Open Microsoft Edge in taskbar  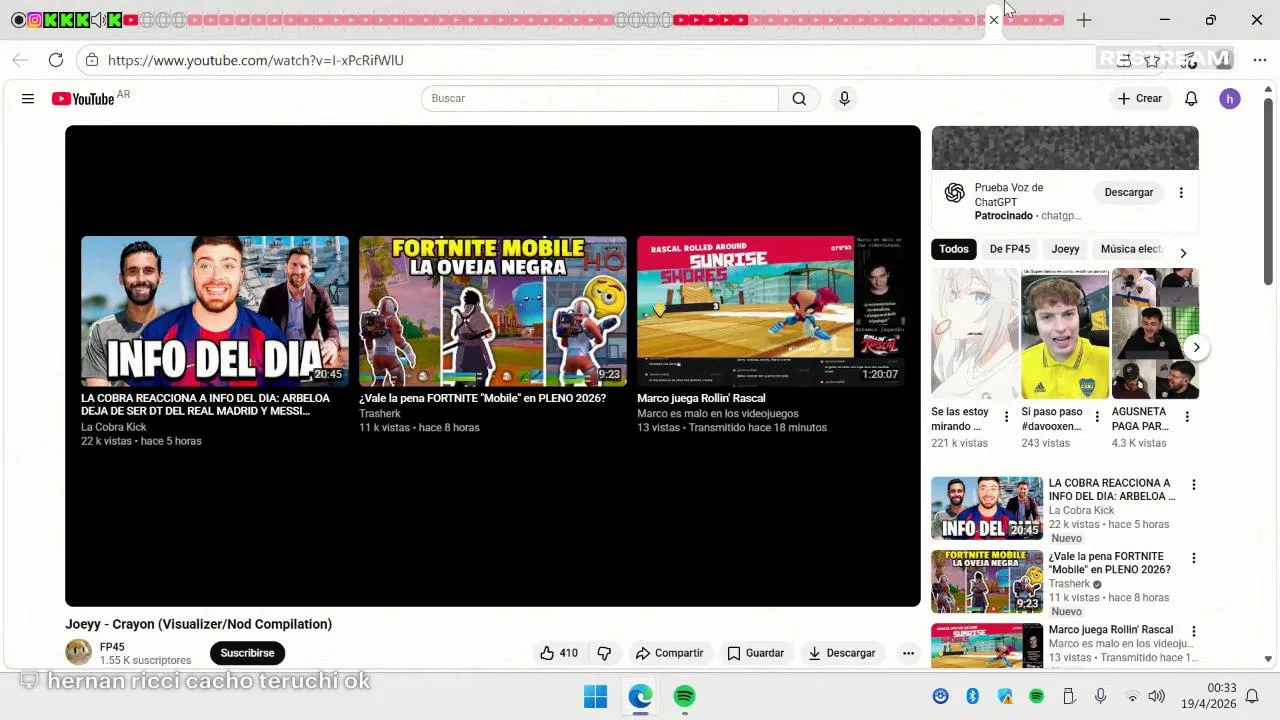[640, 696]
